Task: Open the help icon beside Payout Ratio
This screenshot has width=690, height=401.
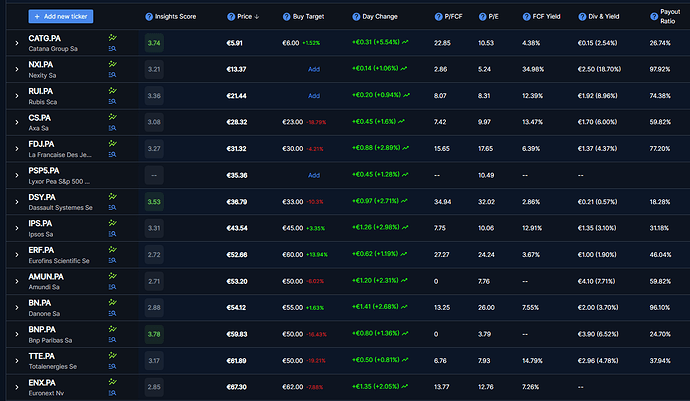Action: [654, 17]
